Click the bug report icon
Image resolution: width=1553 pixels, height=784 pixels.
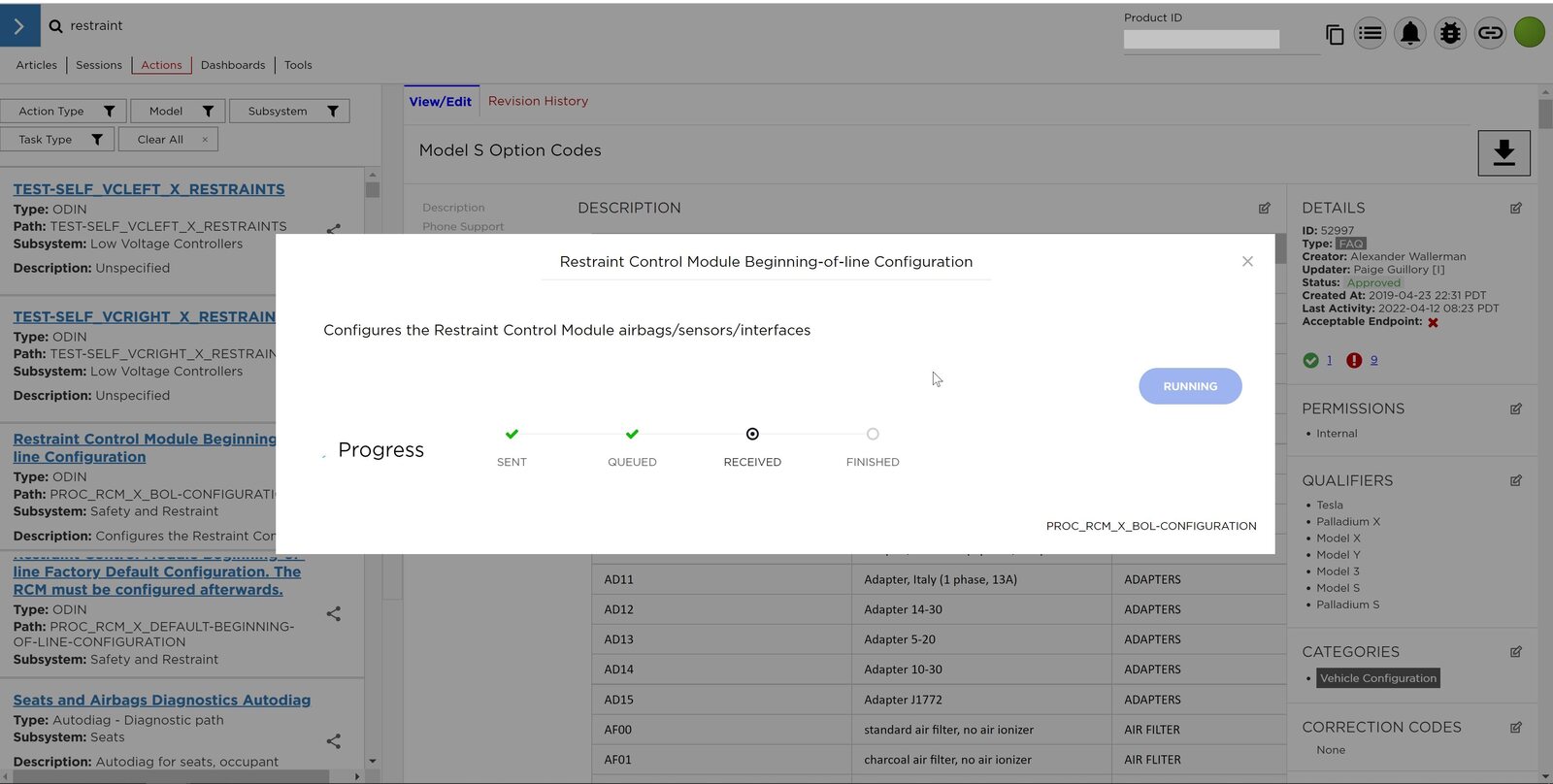[x=1449, y=34]
